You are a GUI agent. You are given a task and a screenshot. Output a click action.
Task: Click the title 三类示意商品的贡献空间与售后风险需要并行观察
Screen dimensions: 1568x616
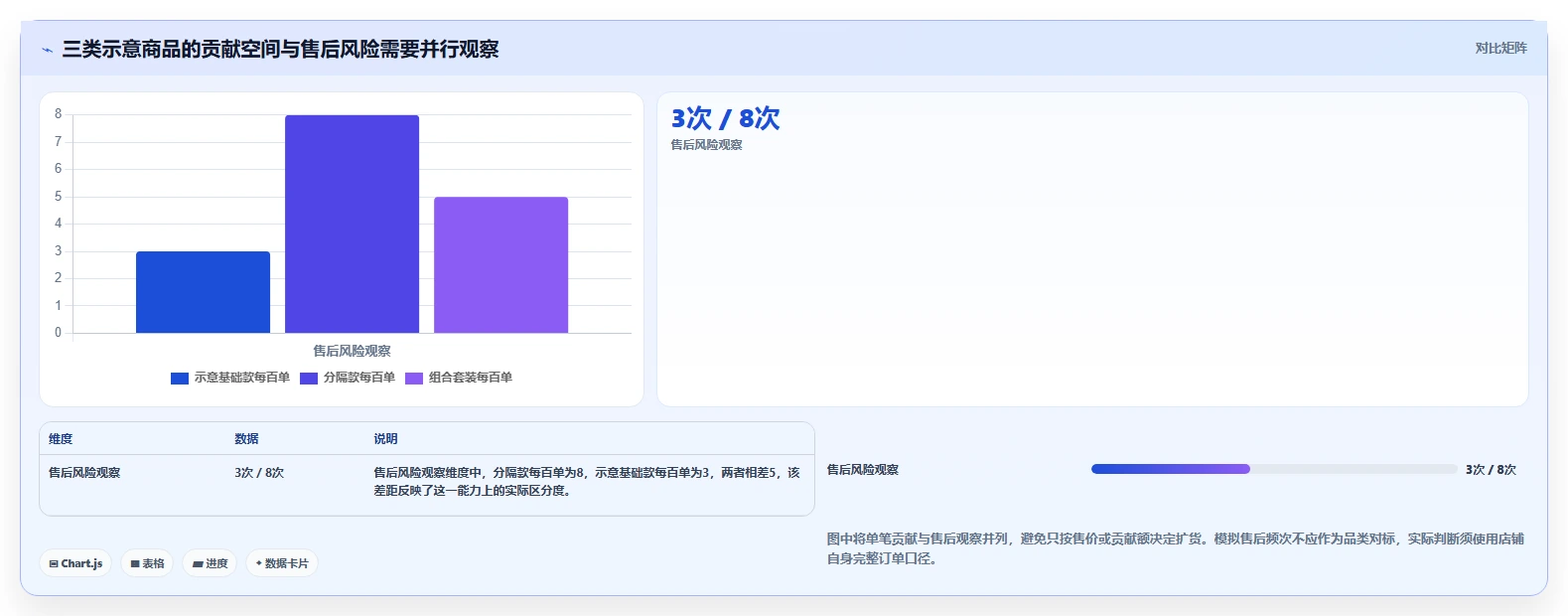(x=280, y=49)
